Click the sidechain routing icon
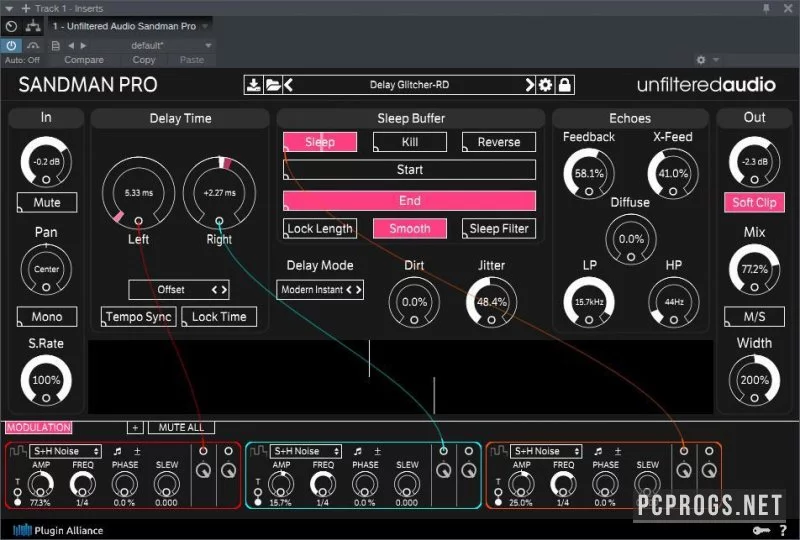Image resolution: width=800 pixels, height=540 pixels. [x=33, y=26]
